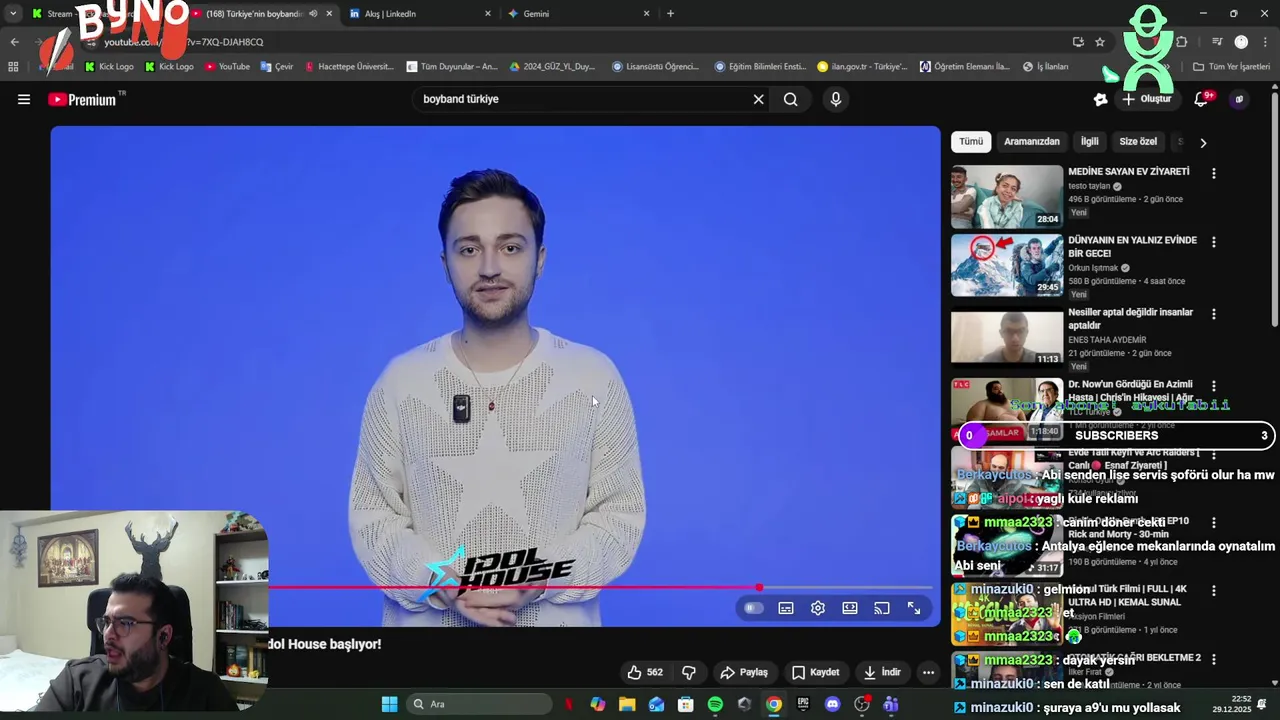Open YouTube notifications bell
Viewport: 1280px width, 720px height.
tap(1201, 99)
